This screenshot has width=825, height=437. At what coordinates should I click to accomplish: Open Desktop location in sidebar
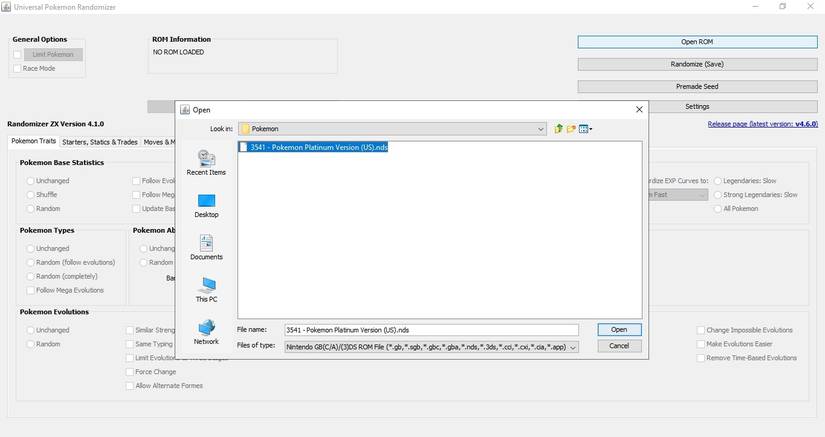tap(206, 206)
